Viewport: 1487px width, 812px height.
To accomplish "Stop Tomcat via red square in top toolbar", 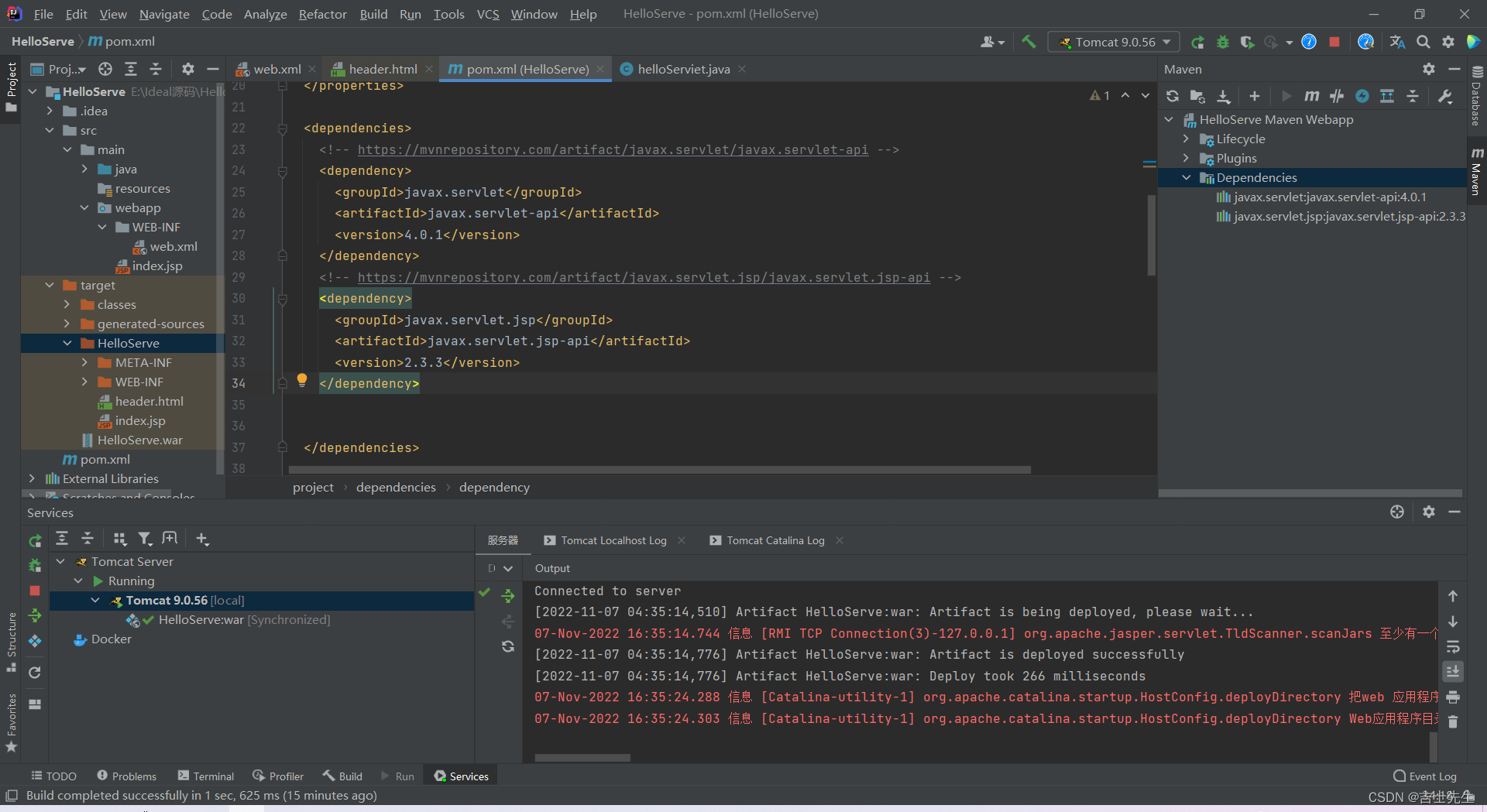I will [x=1334, y=42].
